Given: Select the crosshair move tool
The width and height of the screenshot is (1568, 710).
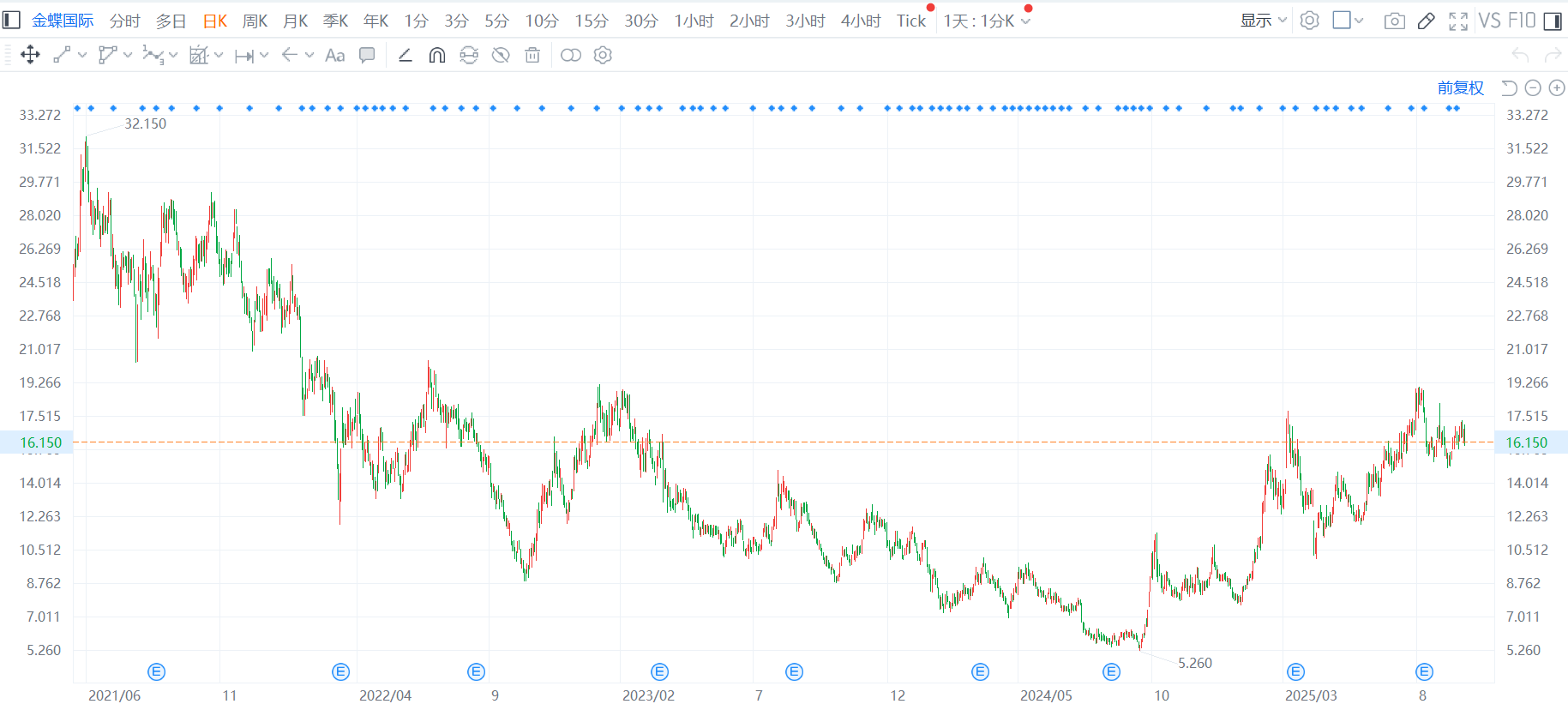Looking at the screenshot, I should click(x=30, y=56).
